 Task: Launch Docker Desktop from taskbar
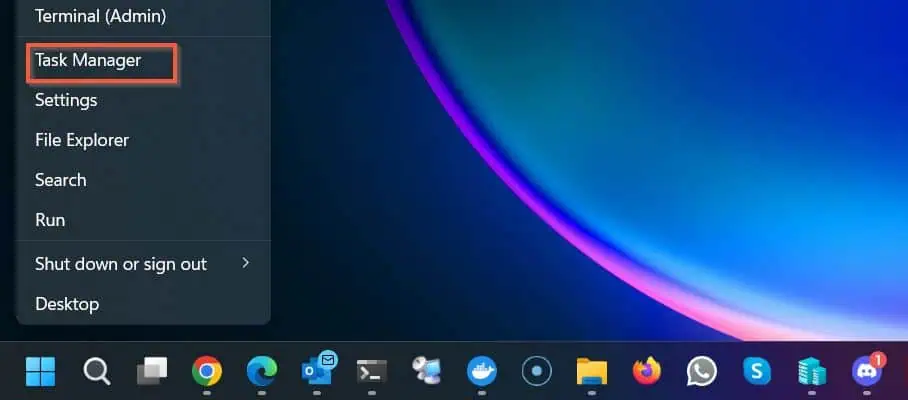482,371
